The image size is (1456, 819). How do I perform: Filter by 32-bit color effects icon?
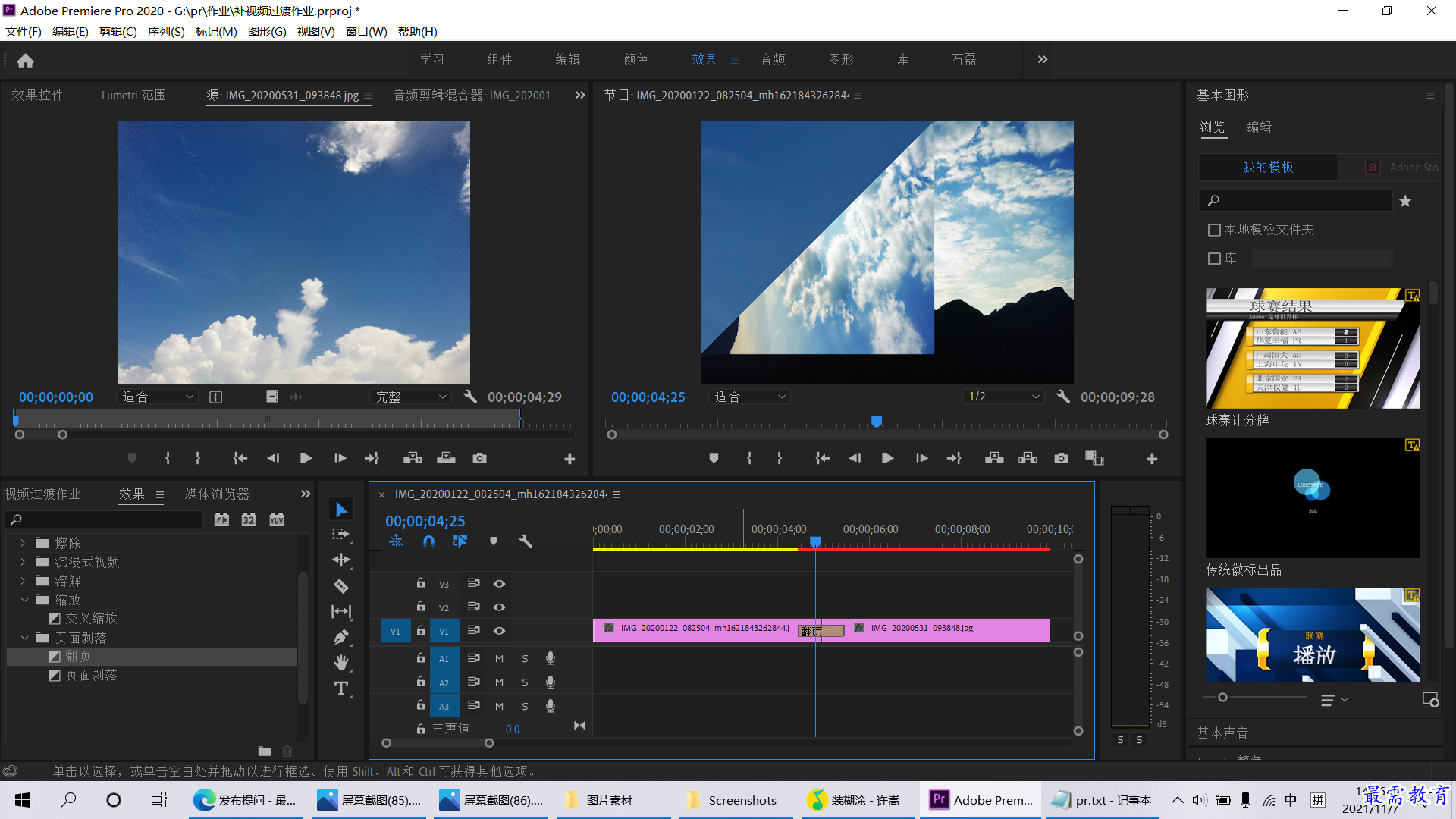tap(249, 519)
